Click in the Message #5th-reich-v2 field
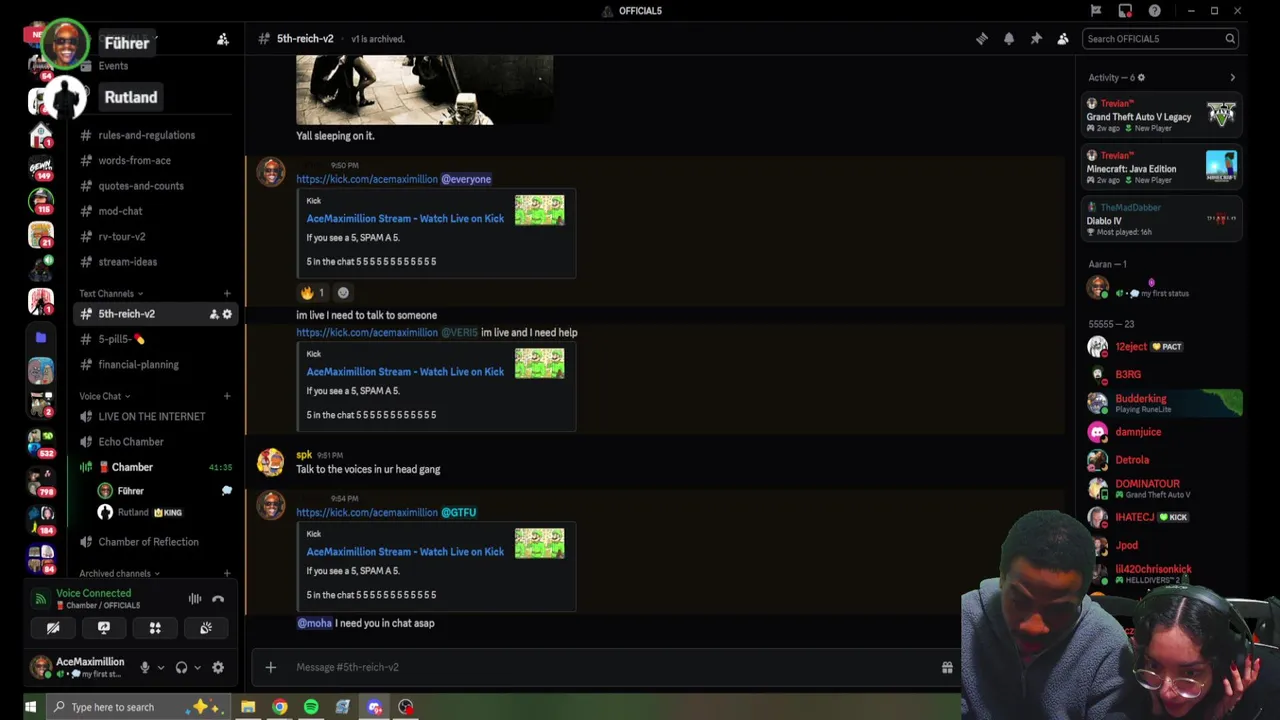This screenshot has width=1280, height=720. coord(610,667)
